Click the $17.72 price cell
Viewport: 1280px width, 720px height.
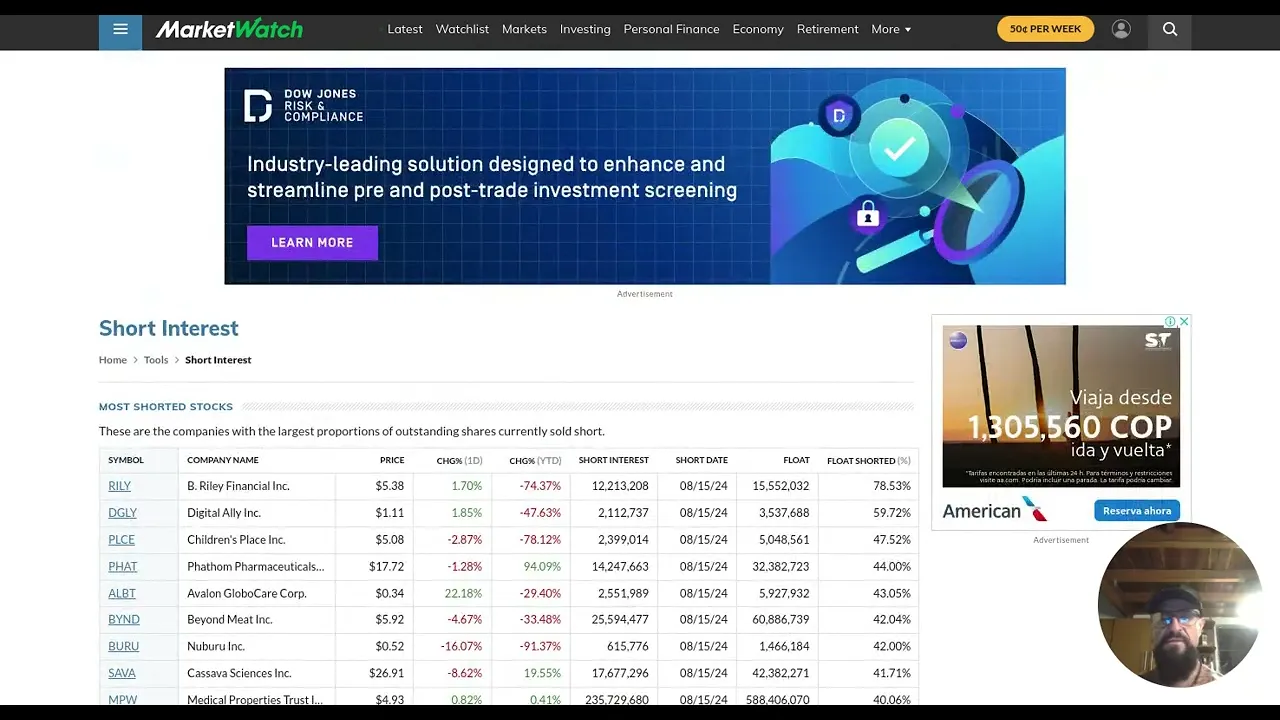coord(387,567)
